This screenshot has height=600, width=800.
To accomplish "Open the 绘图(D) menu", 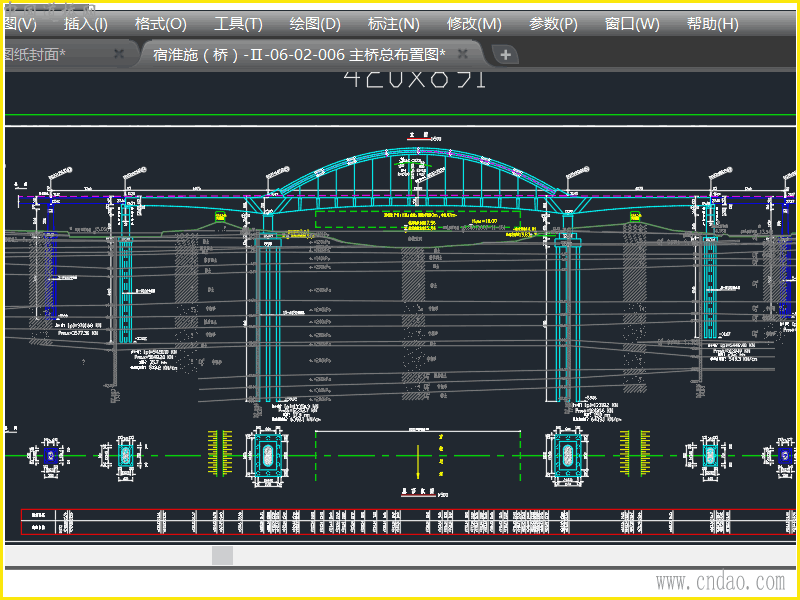I will tap(315, 24).
